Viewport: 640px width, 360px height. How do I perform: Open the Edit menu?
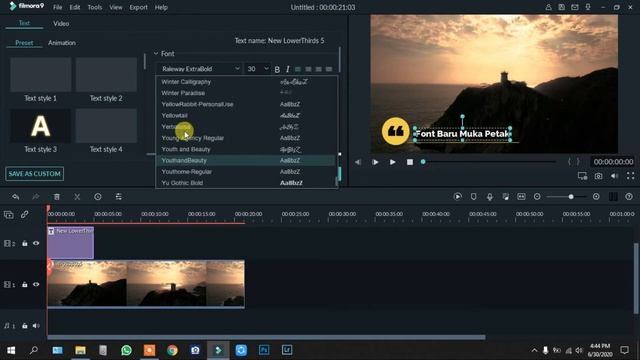tap(75, 7)
